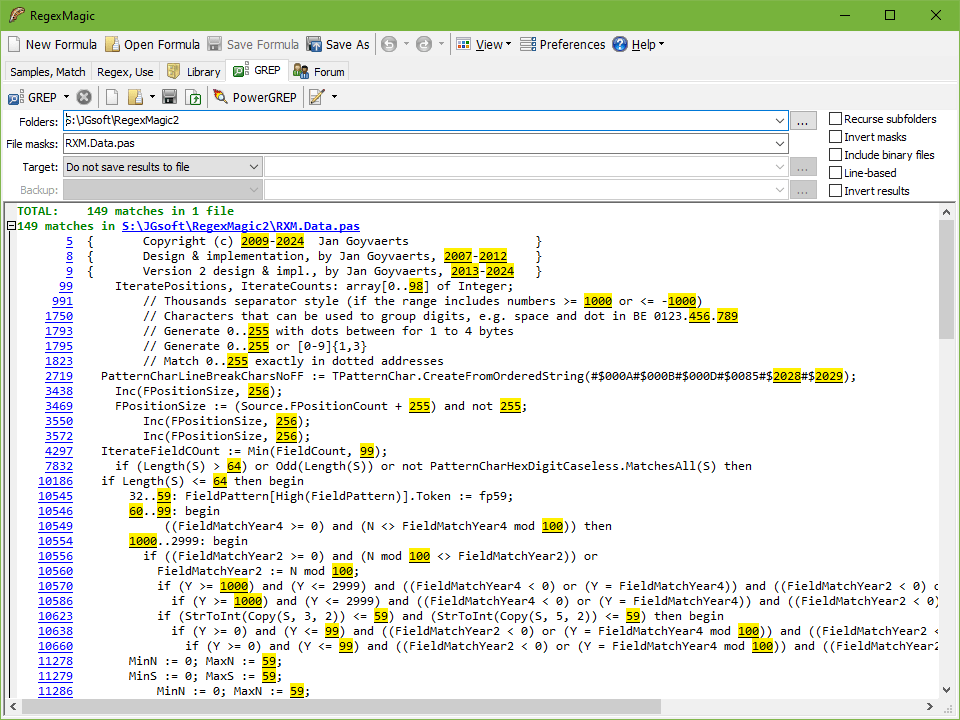
Task: Expand the Folders history dropdown
Action: pos(779,121)
